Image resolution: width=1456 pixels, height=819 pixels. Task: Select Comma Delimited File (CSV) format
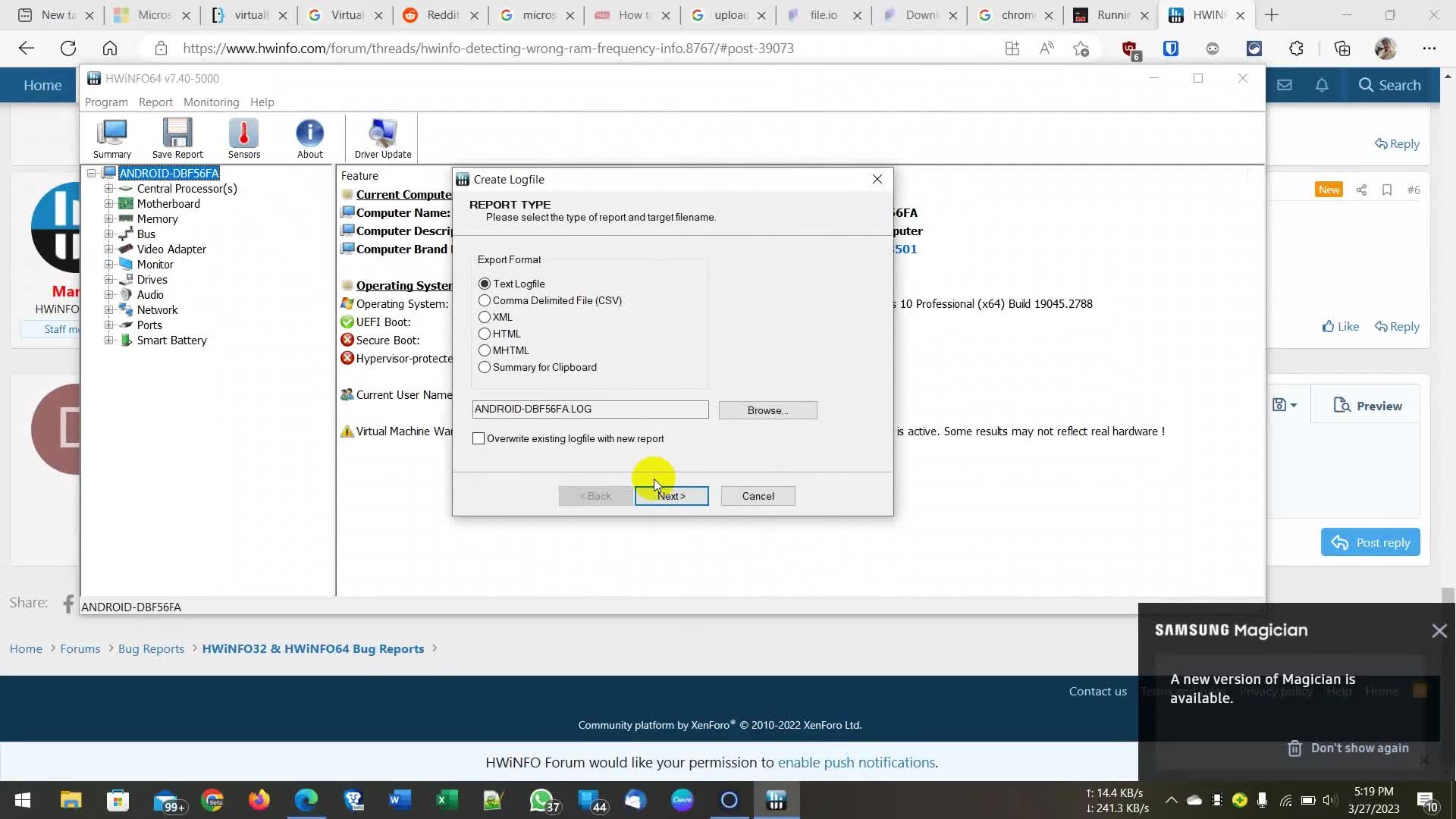click(x=485, y=300)
